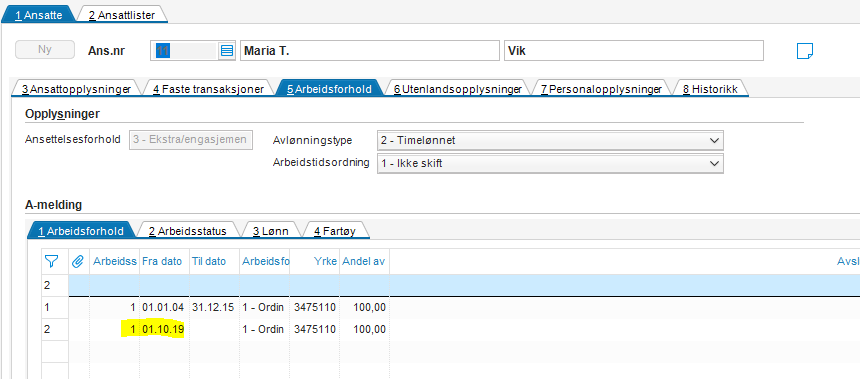The image size is (860, 379).
Task: Click the Ny button
Action: 44,49
